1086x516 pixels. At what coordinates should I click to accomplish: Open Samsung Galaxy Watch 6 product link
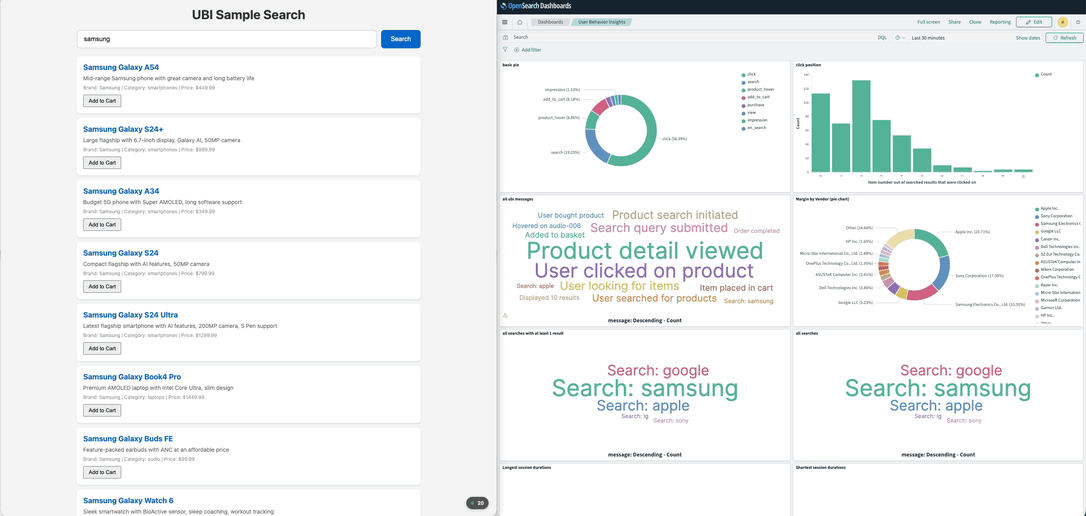(128, 500)
